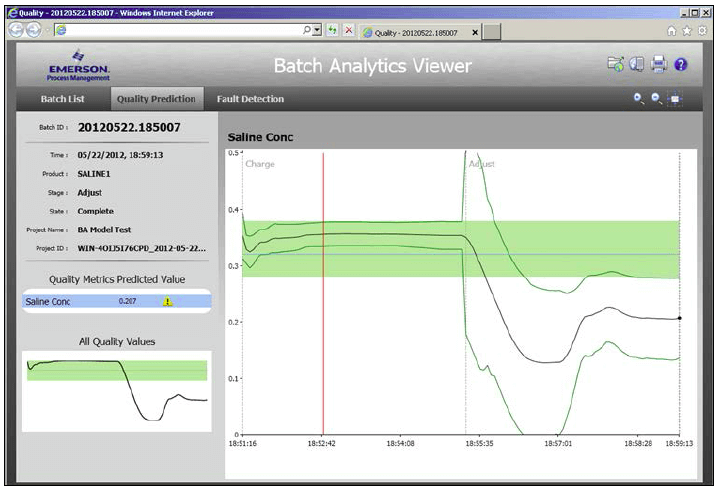Open browser favorites star
Image resolution: width=719 pixels, height=491 pixels.
pos(687,31)
